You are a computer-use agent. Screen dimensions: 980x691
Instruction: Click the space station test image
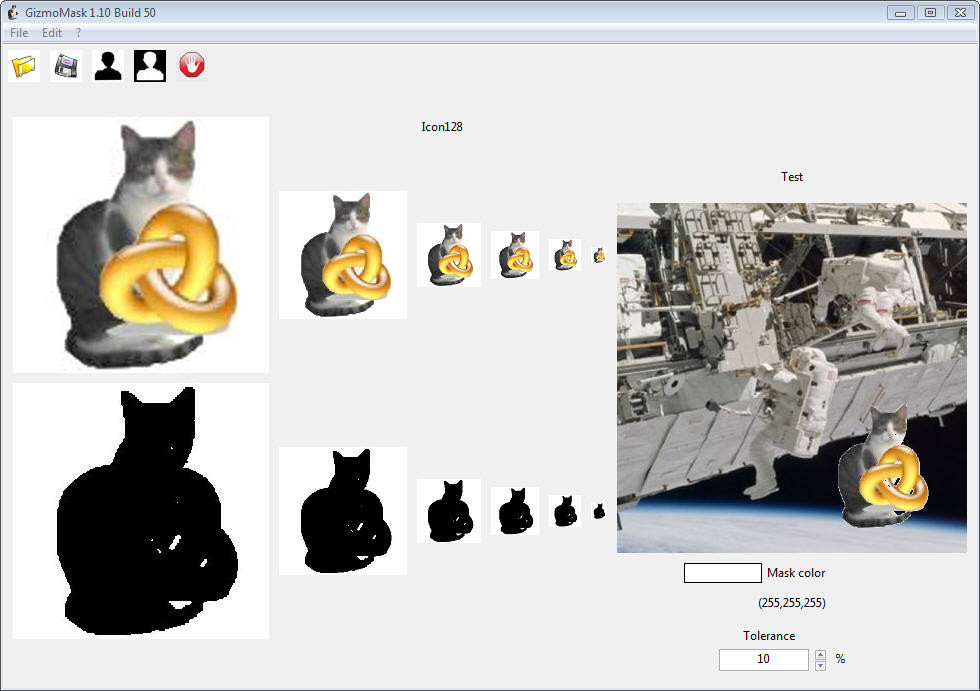[x=792, y=378]
